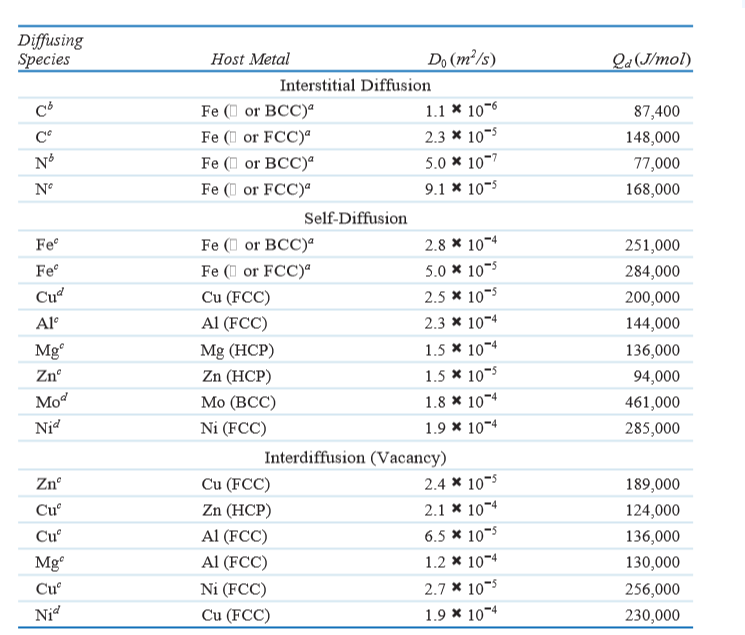This screenshot has width=745, height=635.
Task: Select the 148,000 activation energy value
Action: pyautogui.click(x=652, y=137)
